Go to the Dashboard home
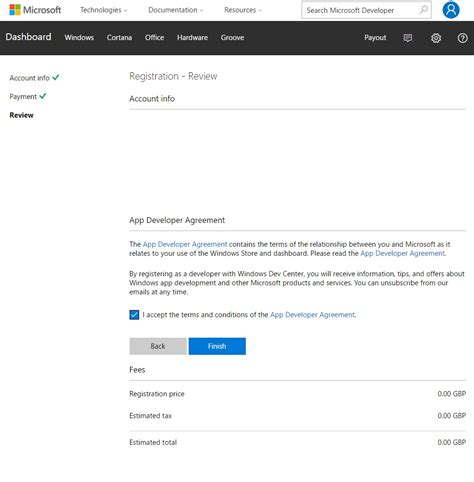This screenshot has width=474, height=482. (28, 37)
